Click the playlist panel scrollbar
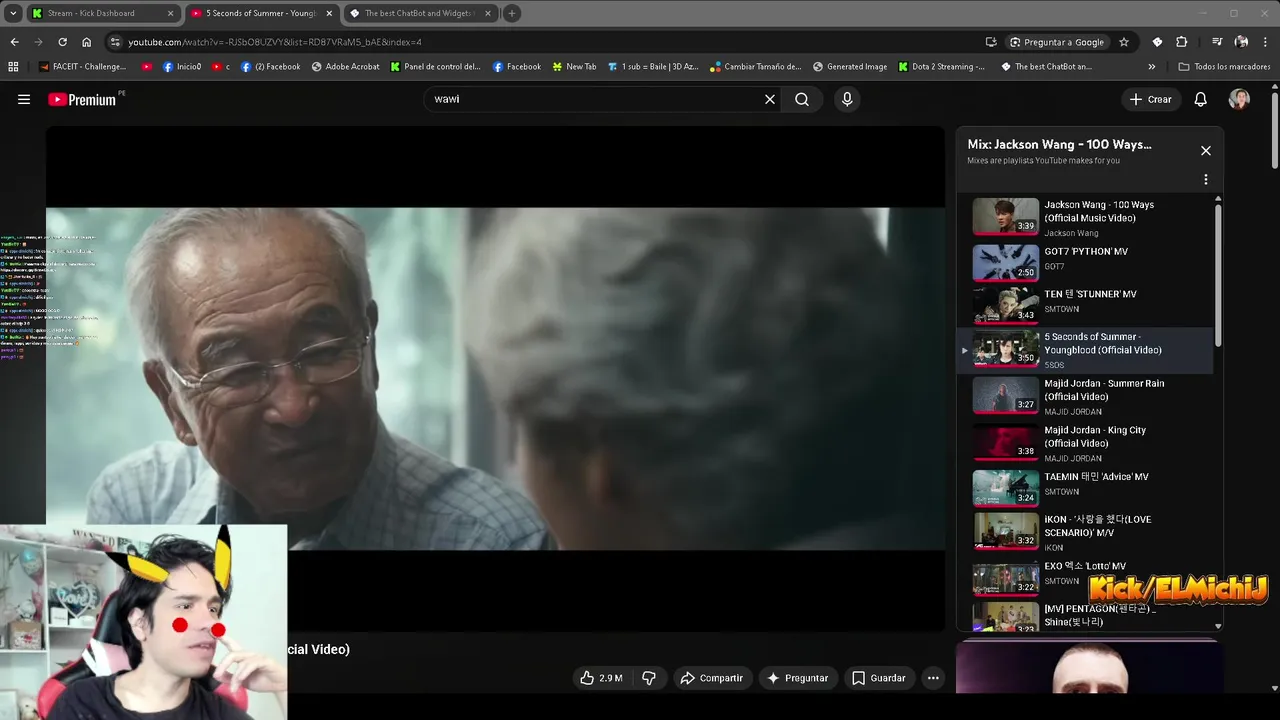The width and height of the screenshot is (1280, 720). coord(1218,275)
